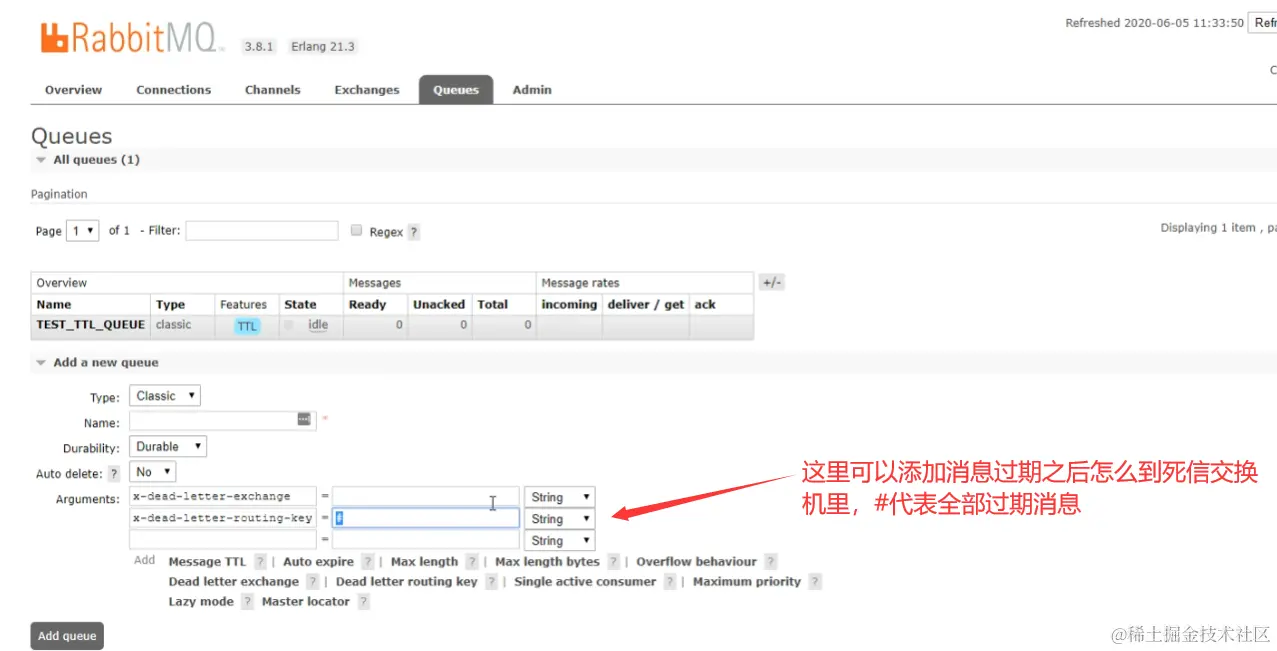Click the empty argument key field

point(223,541)
